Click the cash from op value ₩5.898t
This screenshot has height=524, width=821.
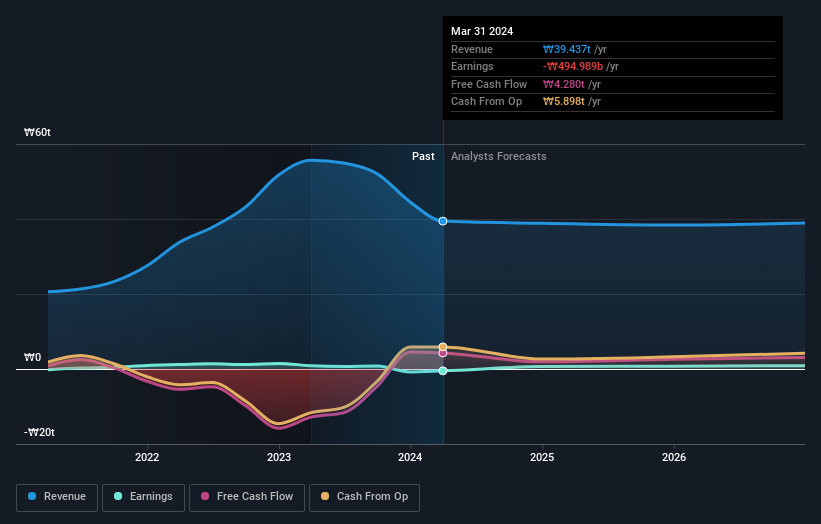pos(564,102)
